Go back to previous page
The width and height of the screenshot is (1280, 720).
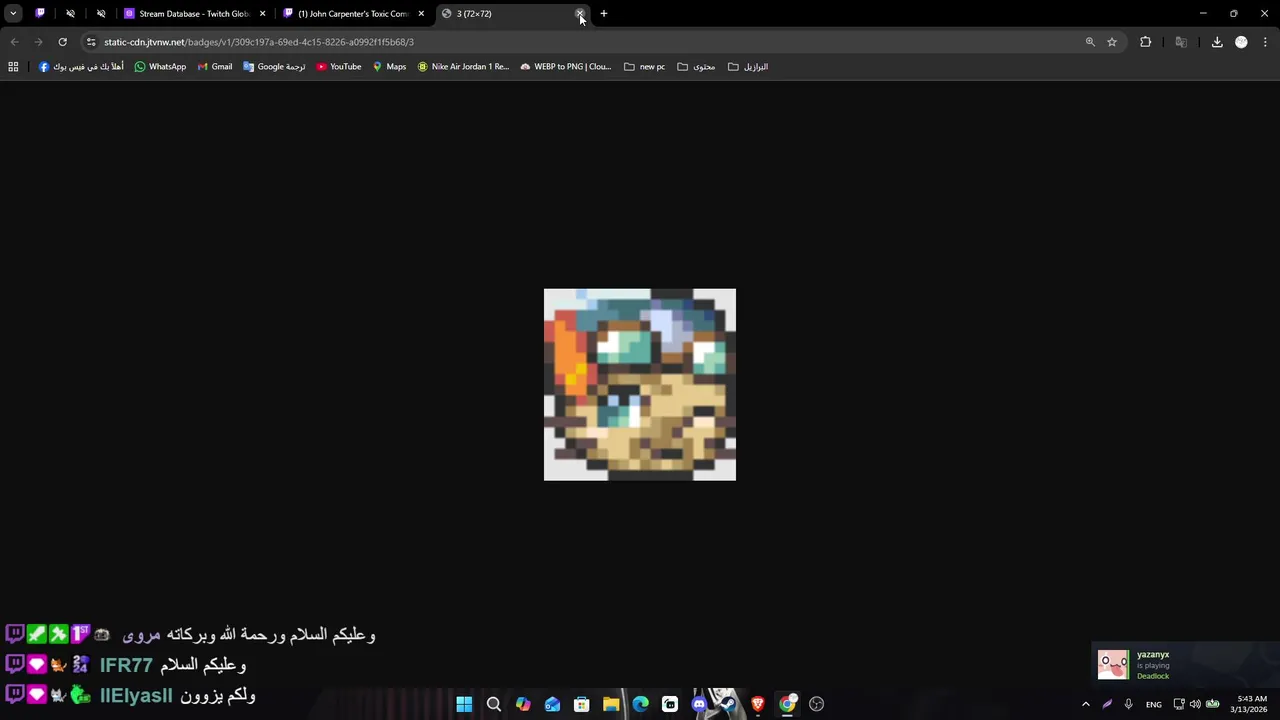point(14,42)
